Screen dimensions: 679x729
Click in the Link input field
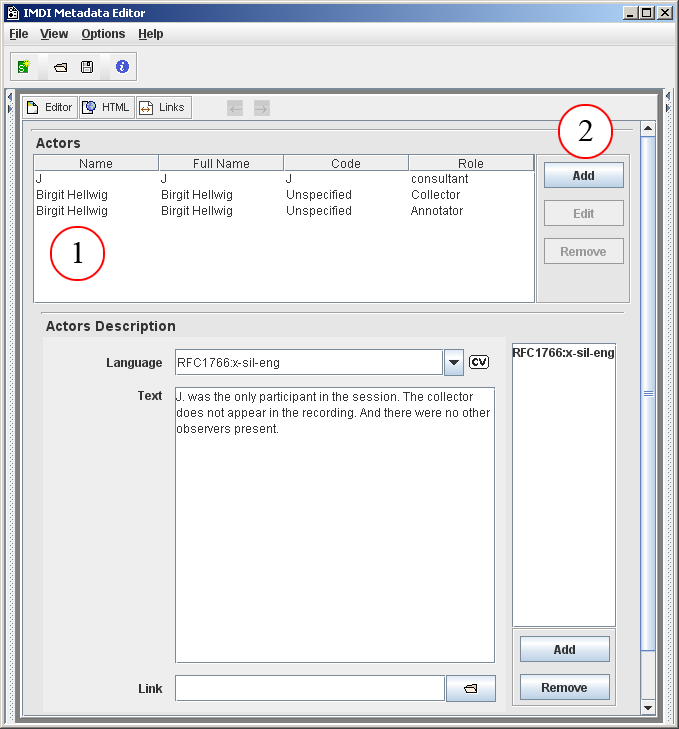pos(309,688)
